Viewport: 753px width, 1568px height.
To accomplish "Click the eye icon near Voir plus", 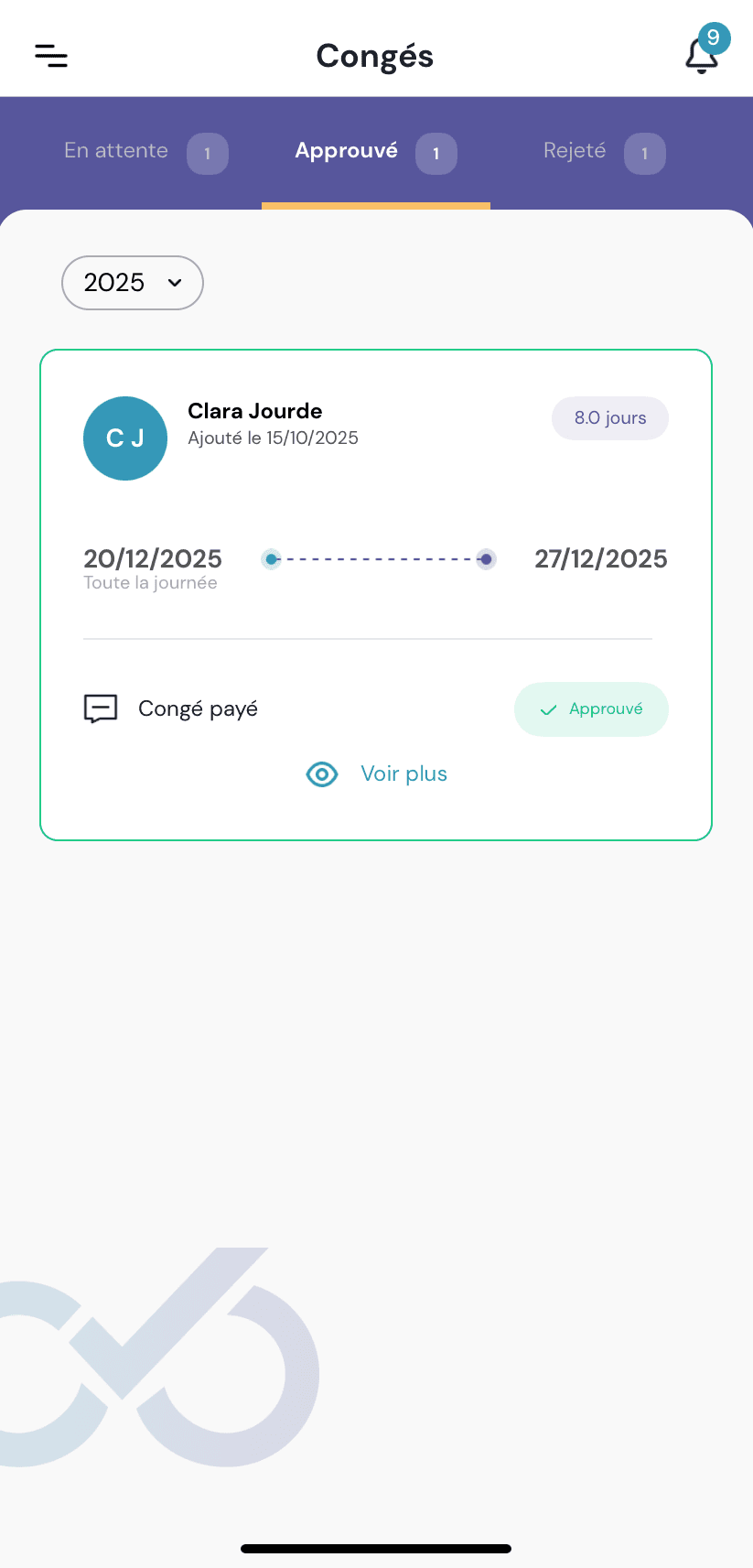I will [322, 774].
